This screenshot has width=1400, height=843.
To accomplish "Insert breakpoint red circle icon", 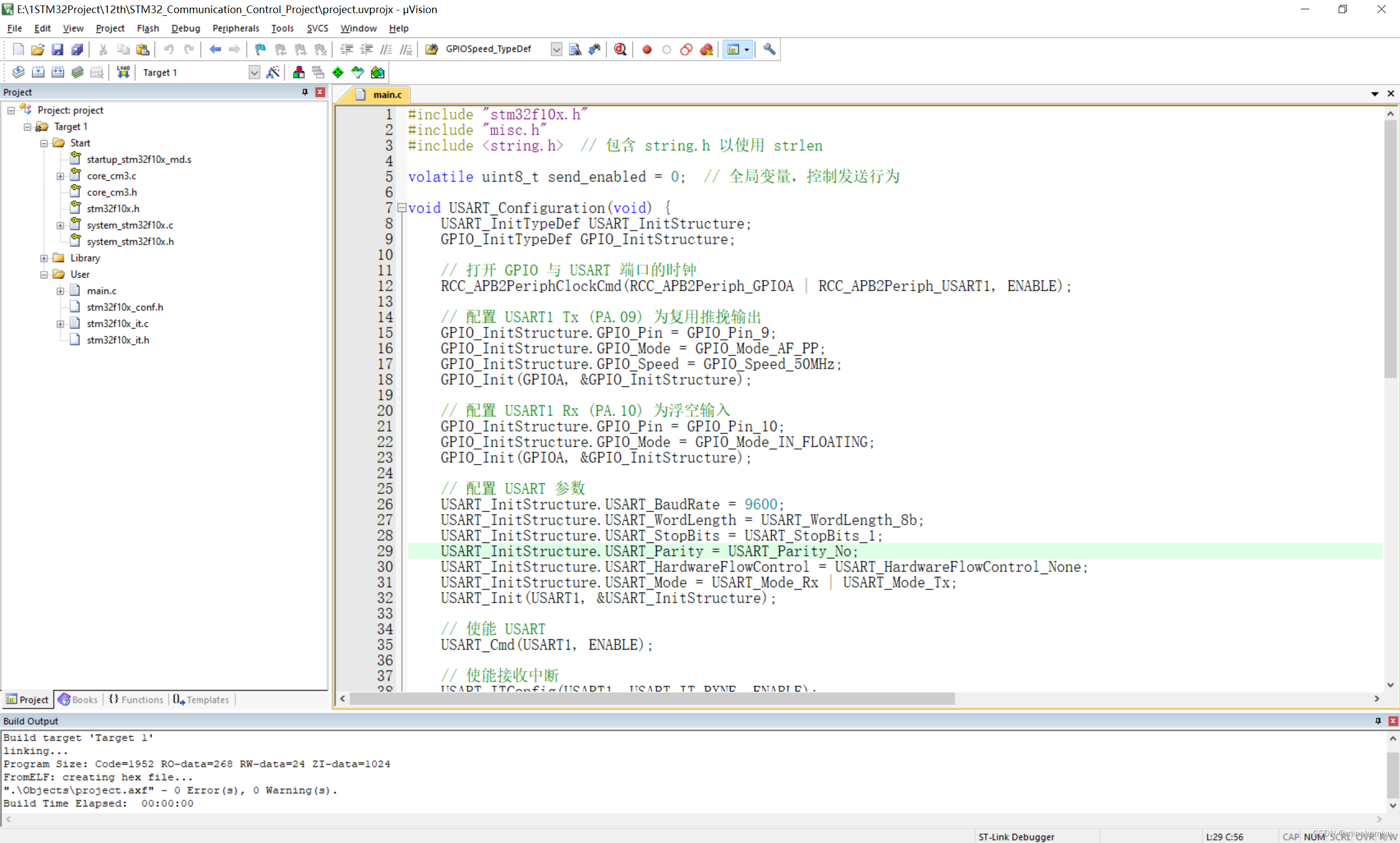I will (x=646, y=49).
